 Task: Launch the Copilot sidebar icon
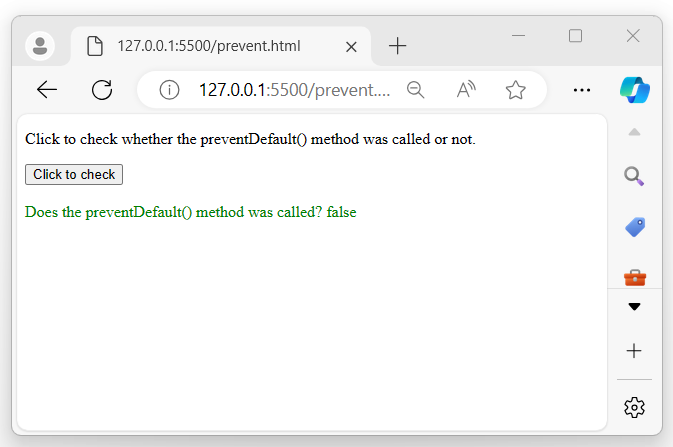pos(634,89)
